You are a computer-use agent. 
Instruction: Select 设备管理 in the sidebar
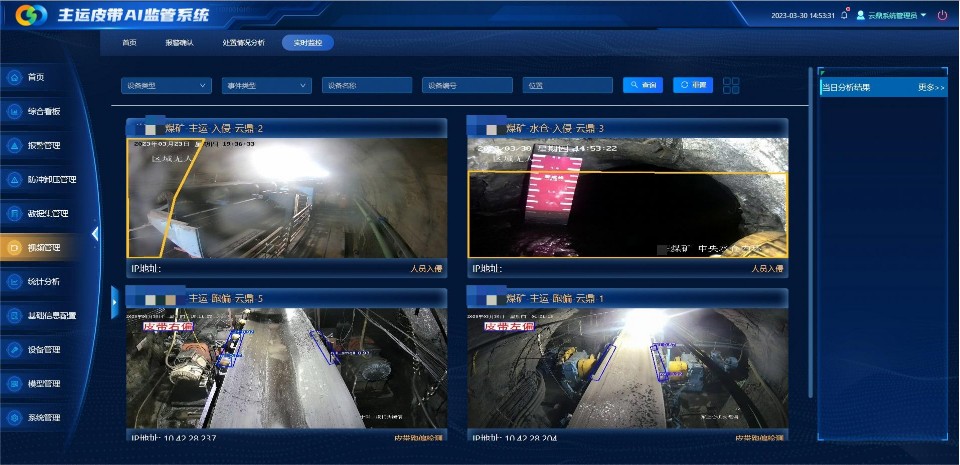pos(14,350)
